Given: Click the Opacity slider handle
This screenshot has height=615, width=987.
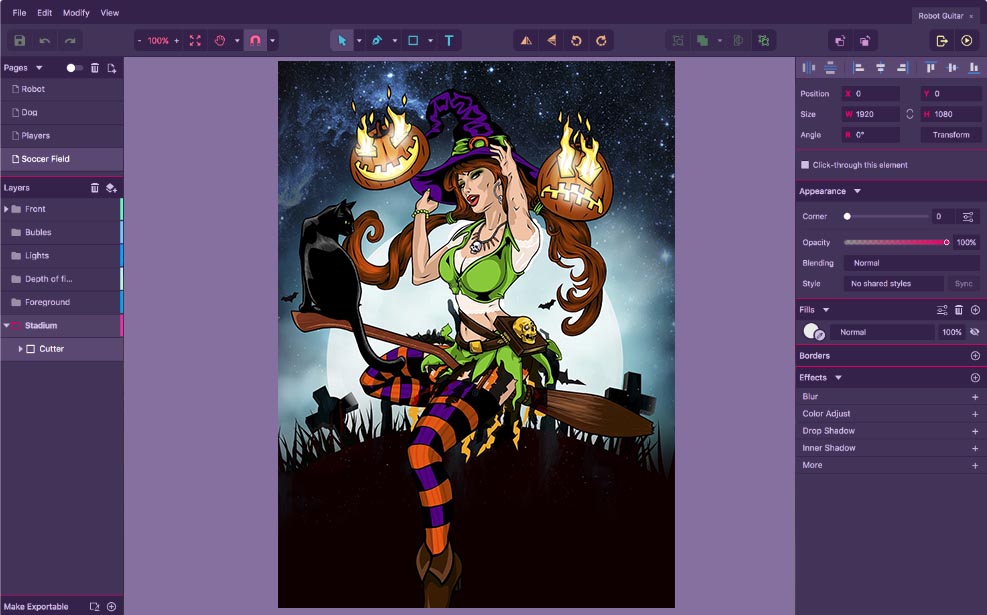Looking at the screenshot, I should coord(946,242).
